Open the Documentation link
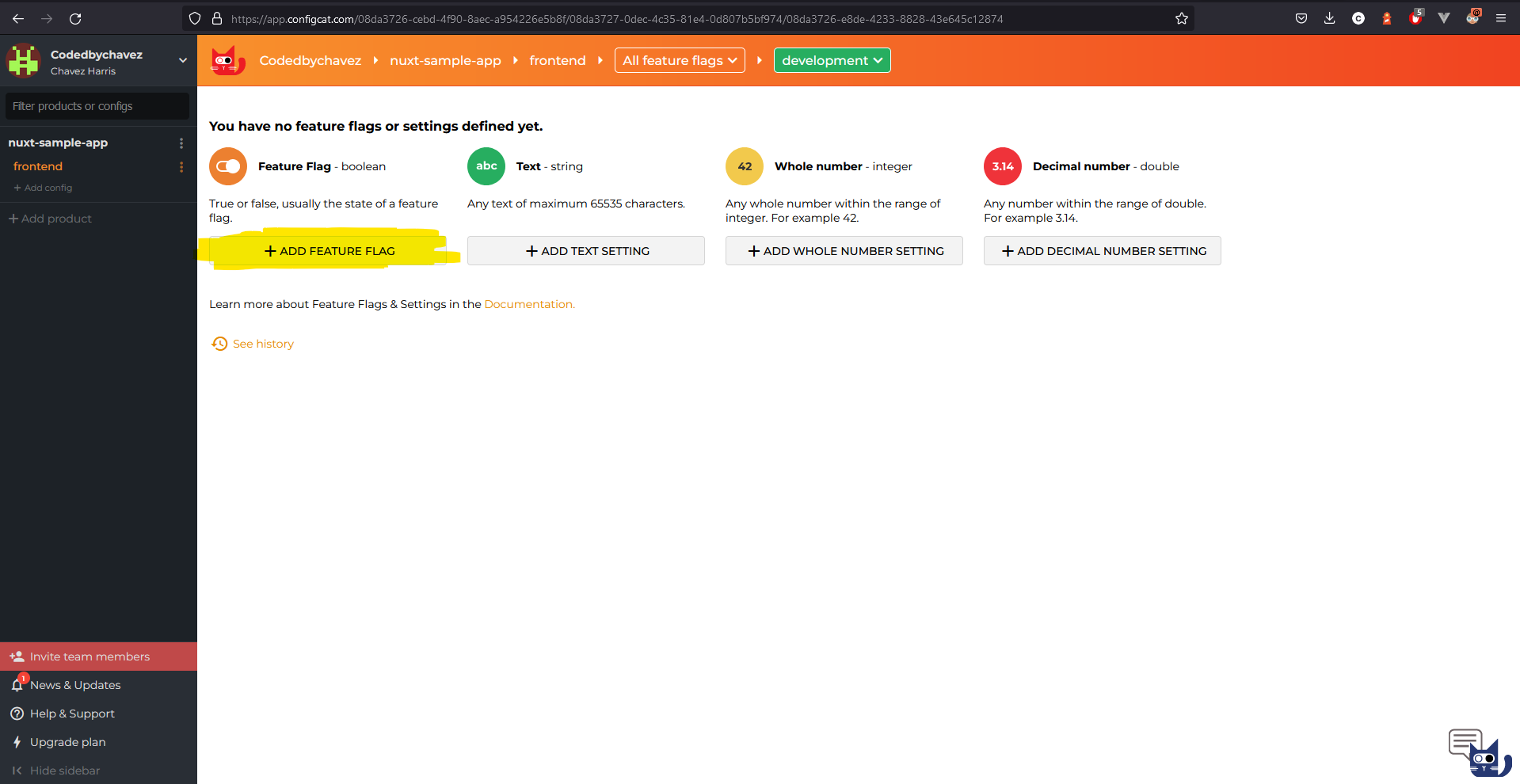The height and width of the screenshot is (784, 1520). coord(528,304)
